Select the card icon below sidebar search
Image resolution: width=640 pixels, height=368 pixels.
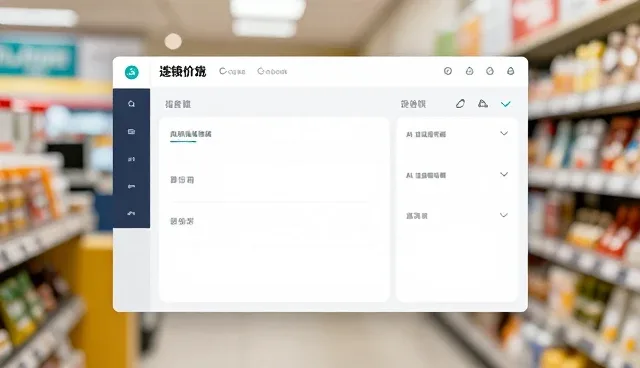[x=131, y=132]
